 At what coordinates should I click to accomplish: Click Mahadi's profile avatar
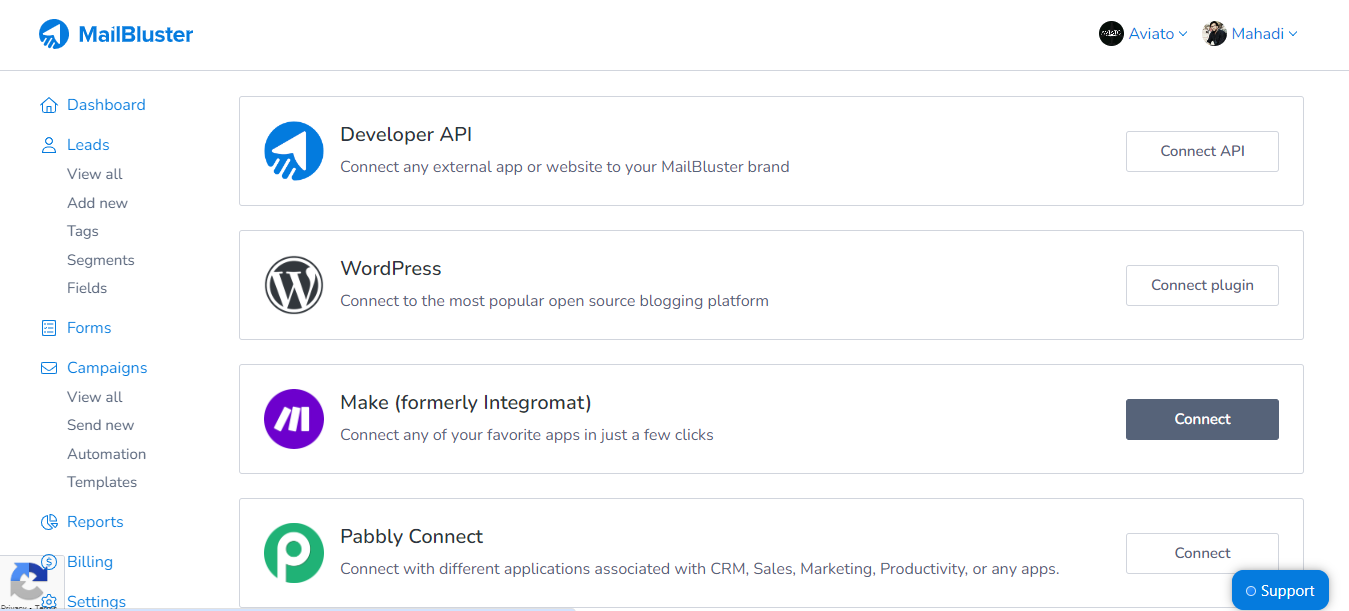click(x=1214, y=33)
